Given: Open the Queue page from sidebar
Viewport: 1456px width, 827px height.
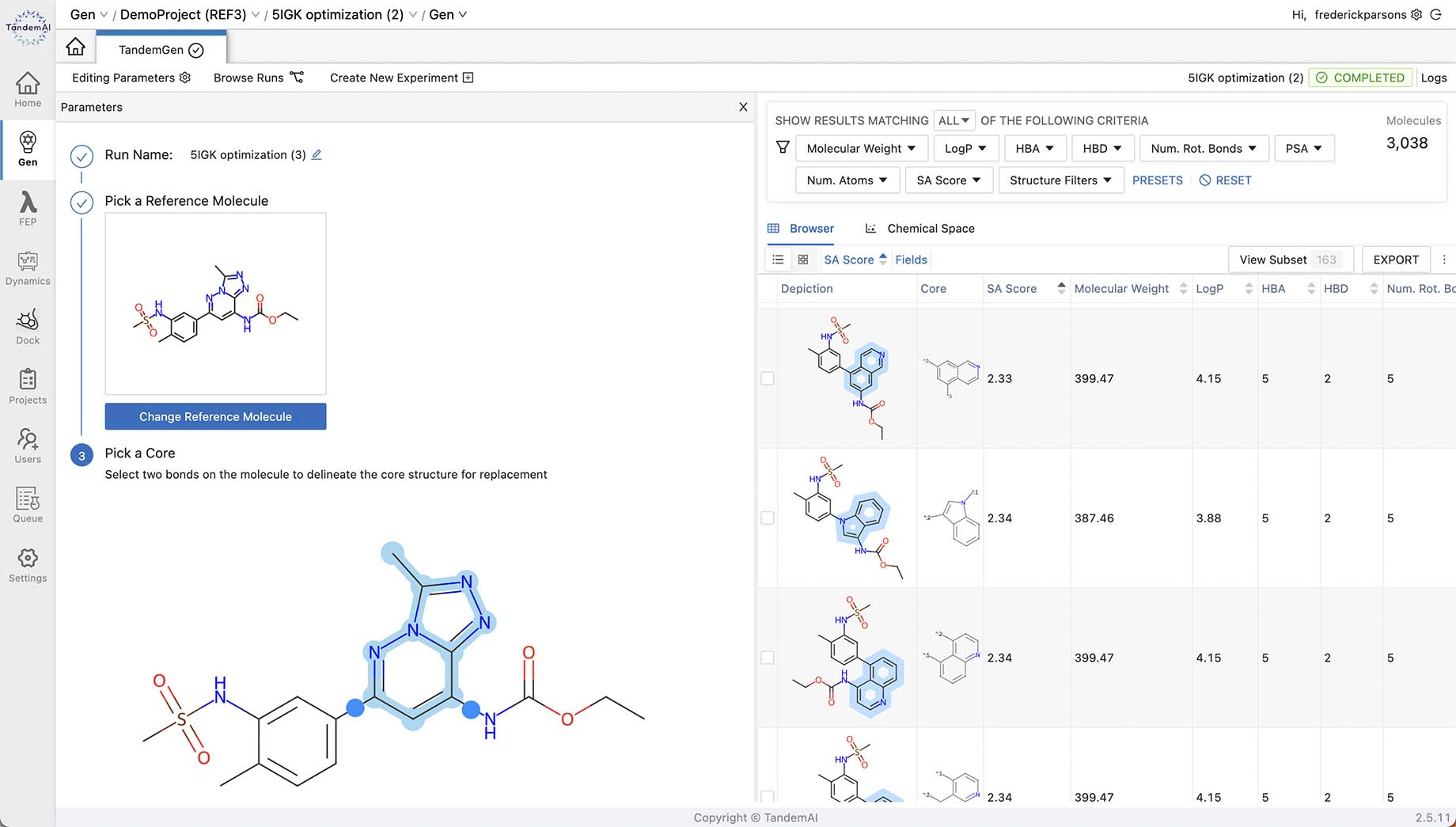Looking at the screenshot, I should click(x=28, y=506).
